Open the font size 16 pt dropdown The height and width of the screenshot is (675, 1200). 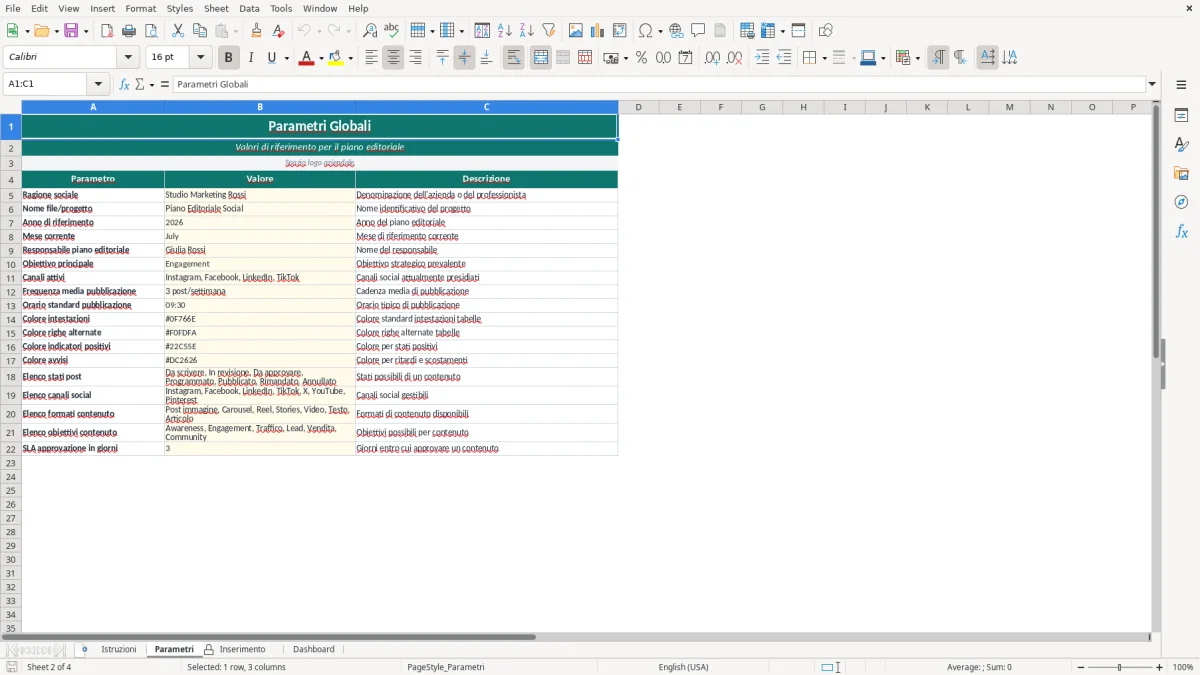pos(200,58)
